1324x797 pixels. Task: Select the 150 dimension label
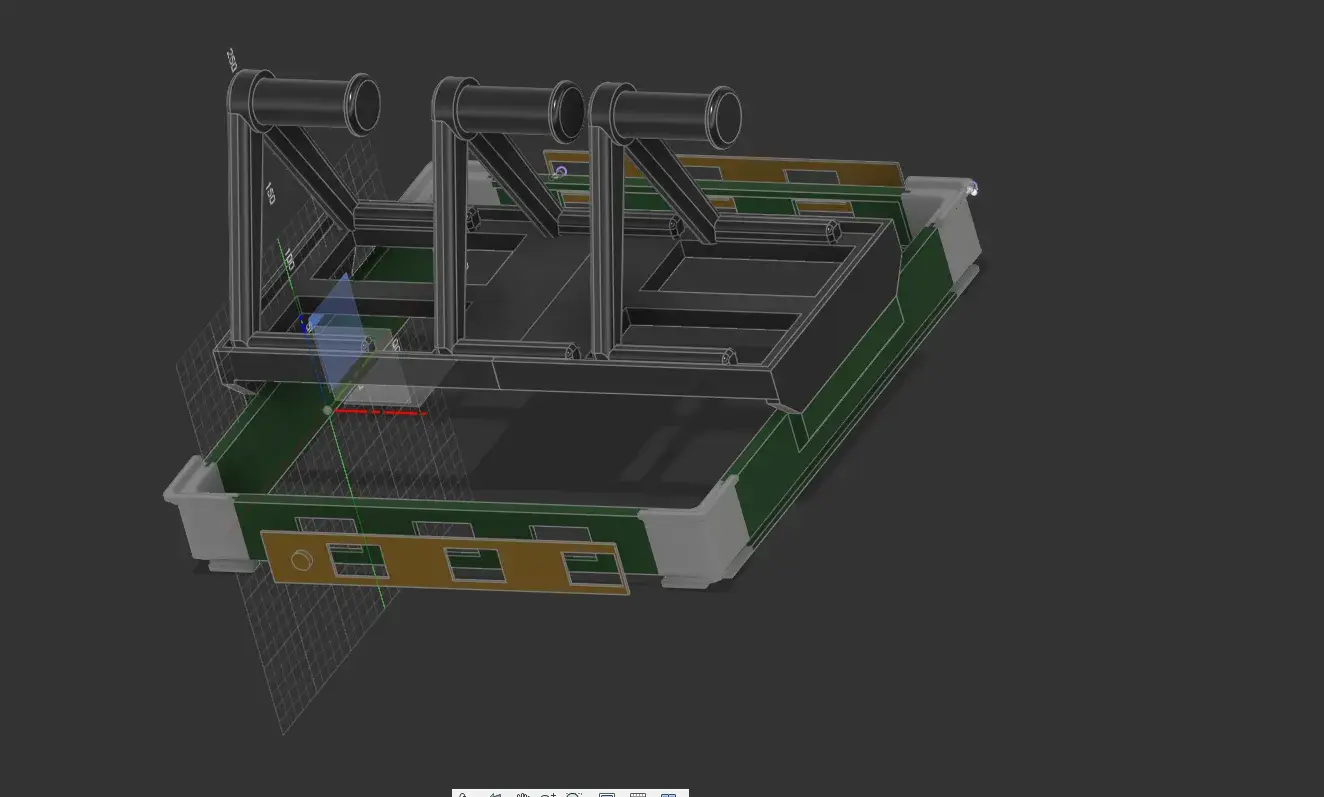[269, 193]
